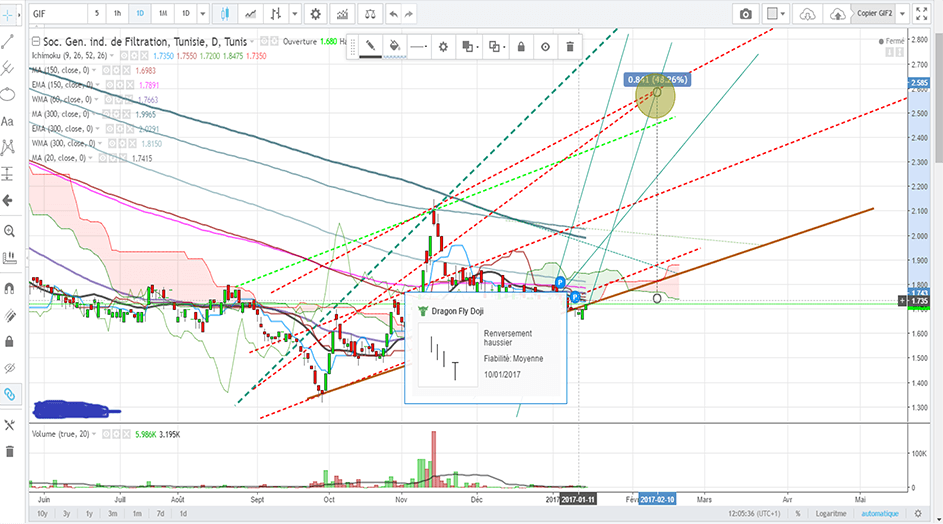Open the object tree tools icon
Screen dimensions: 943x524
9,425
